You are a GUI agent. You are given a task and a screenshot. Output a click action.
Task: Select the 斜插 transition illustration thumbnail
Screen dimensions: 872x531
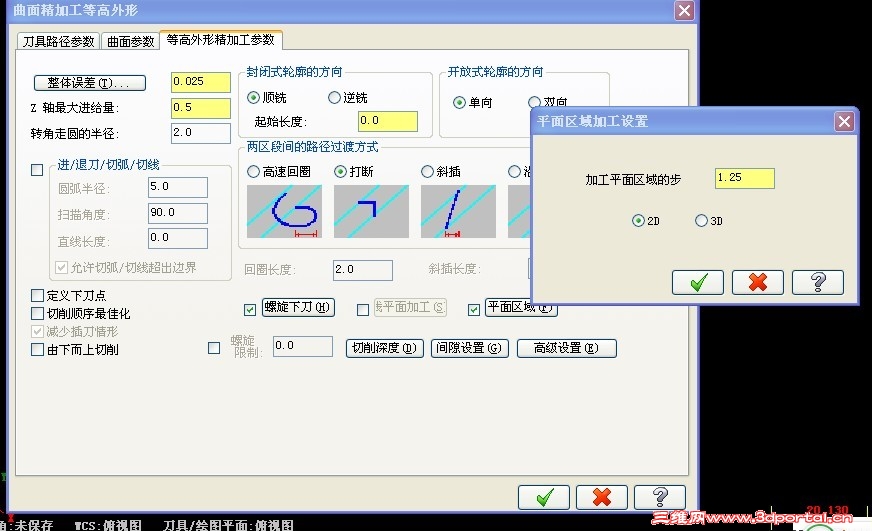coord(458,211)
